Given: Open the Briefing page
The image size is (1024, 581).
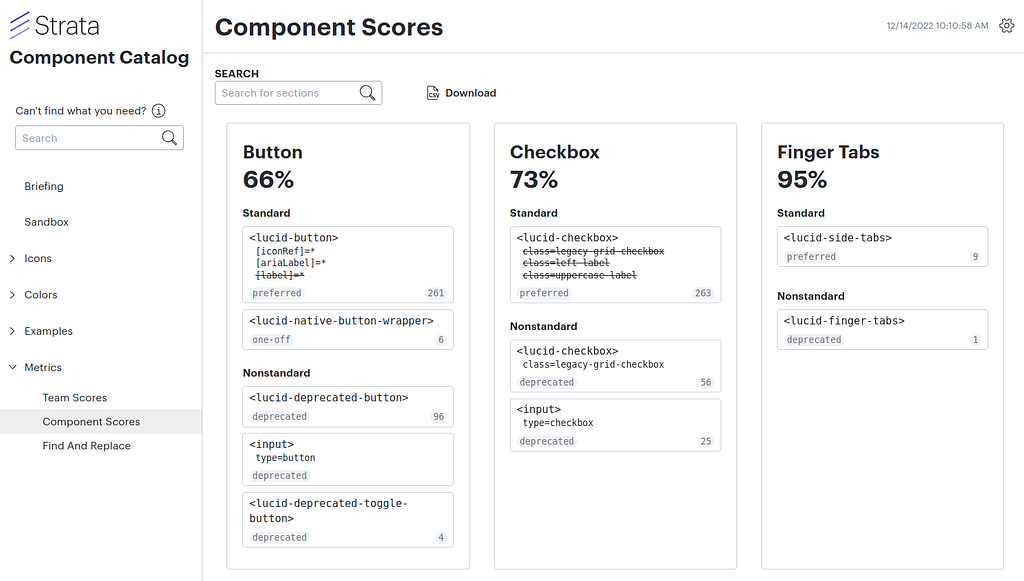Looking at the screenshot, I should tap(44, 186).
